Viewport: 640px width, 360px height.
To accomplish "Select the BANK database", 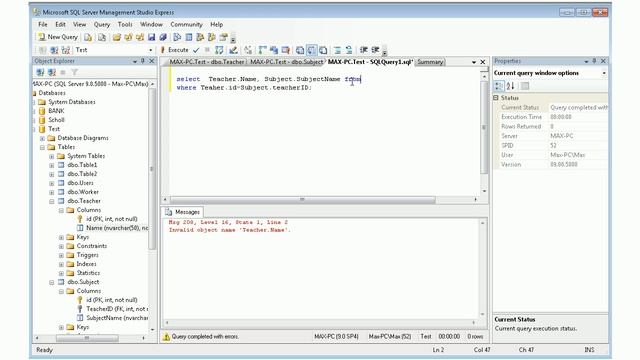I will point(56,111).
